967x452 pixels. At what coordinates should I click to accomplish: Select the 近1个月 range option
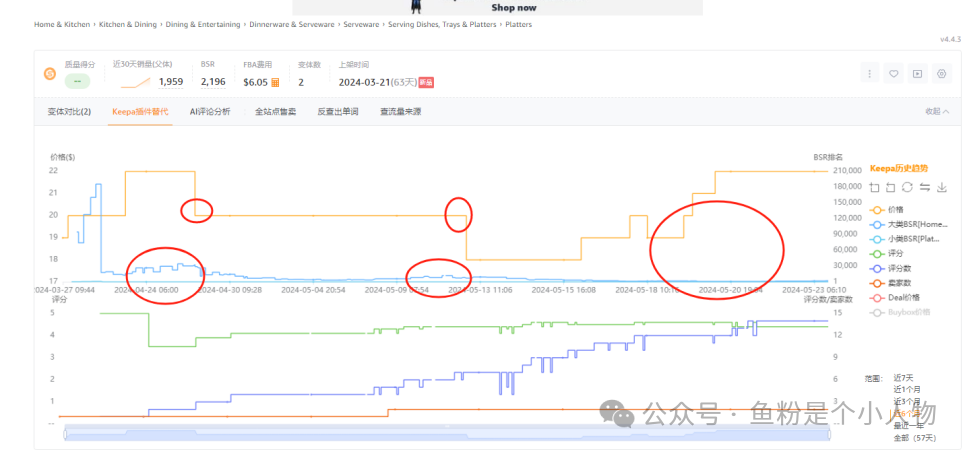click(x=907, y=390)
